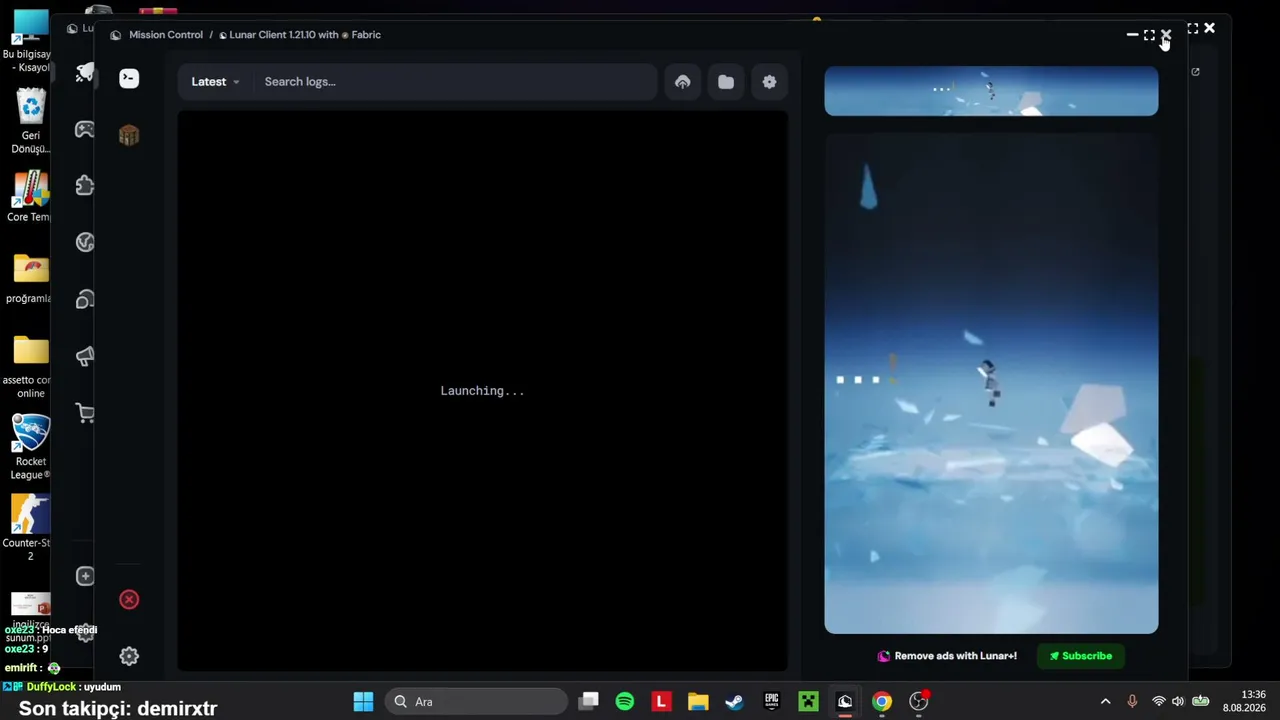Maximize the Mission Control window

pos(1149,35)
